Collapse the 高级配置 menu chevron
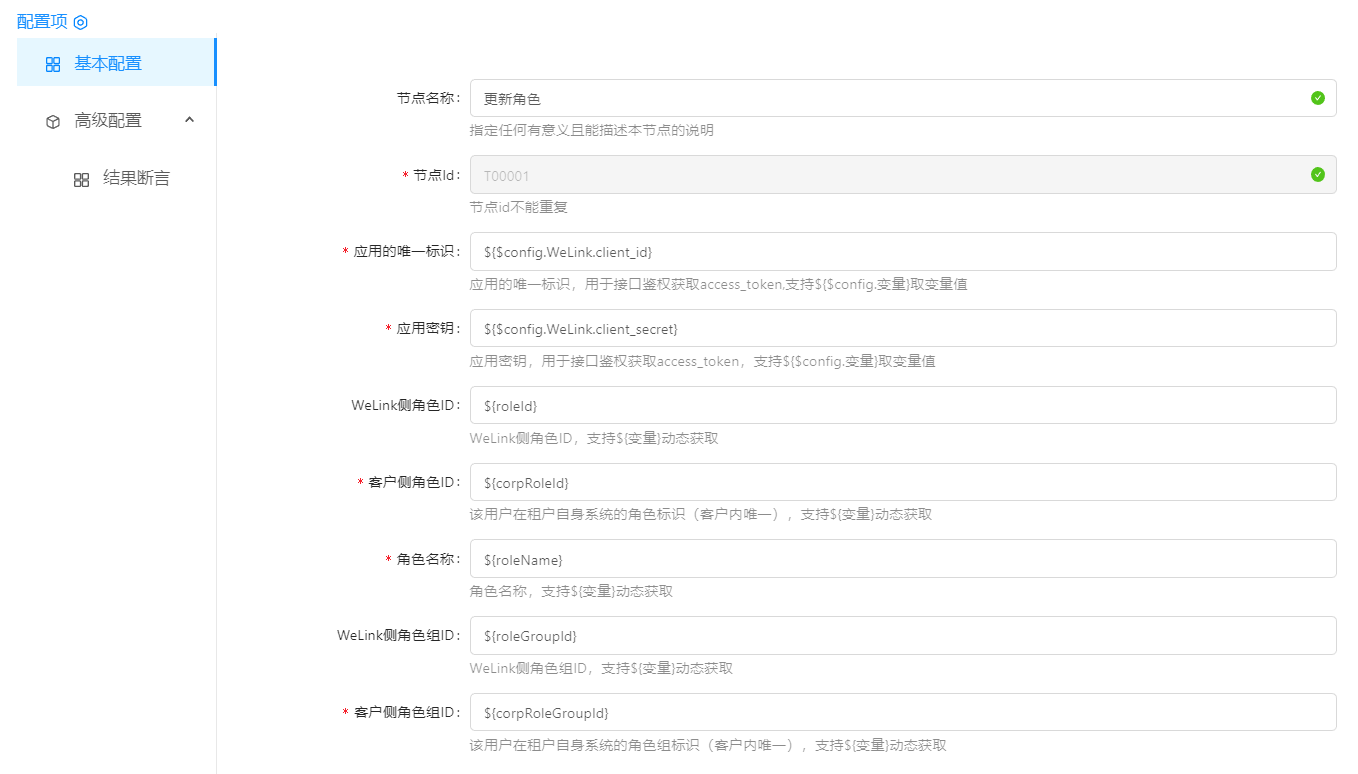This screenshot has height=774, width=1358. pyautogui.click(x=190, y=120)
